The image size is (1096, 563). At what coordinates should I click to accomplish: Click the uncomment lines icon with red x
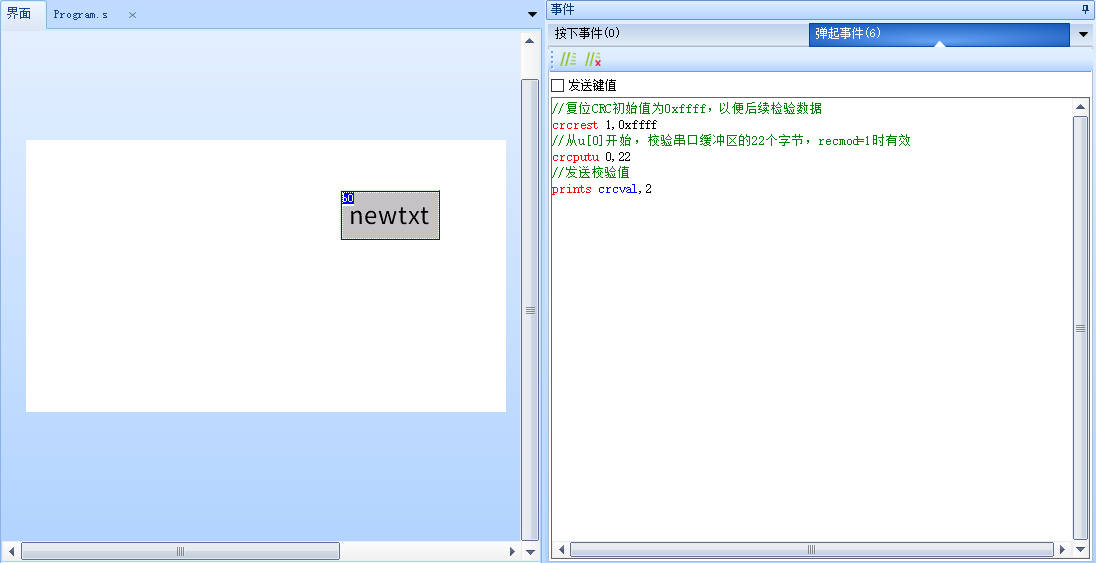[593, 60]
